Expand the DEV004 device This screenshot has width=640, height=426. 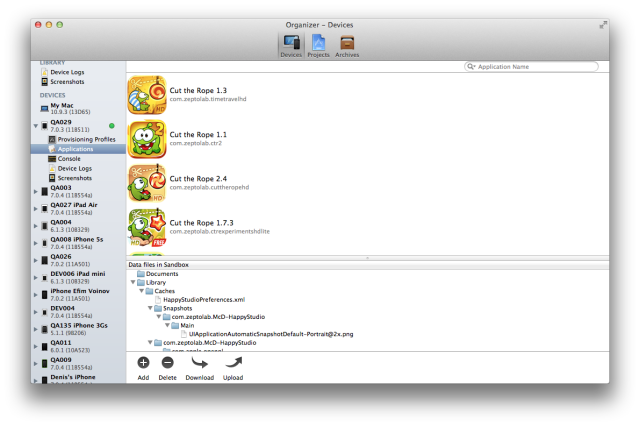36,312
